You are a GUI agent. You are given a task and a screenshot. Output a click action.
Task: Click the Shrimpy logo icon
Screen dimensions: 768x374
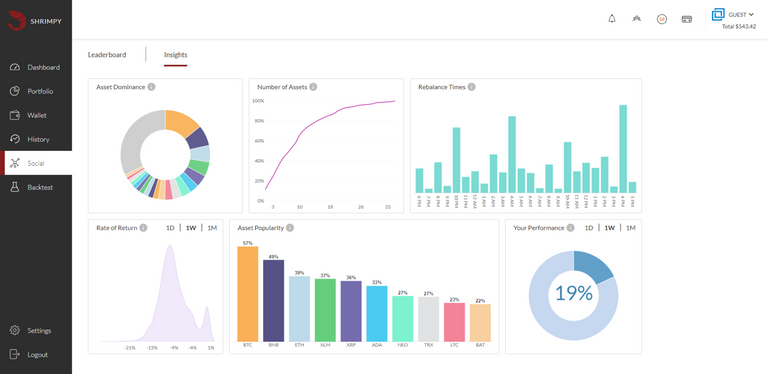point(17,21)
